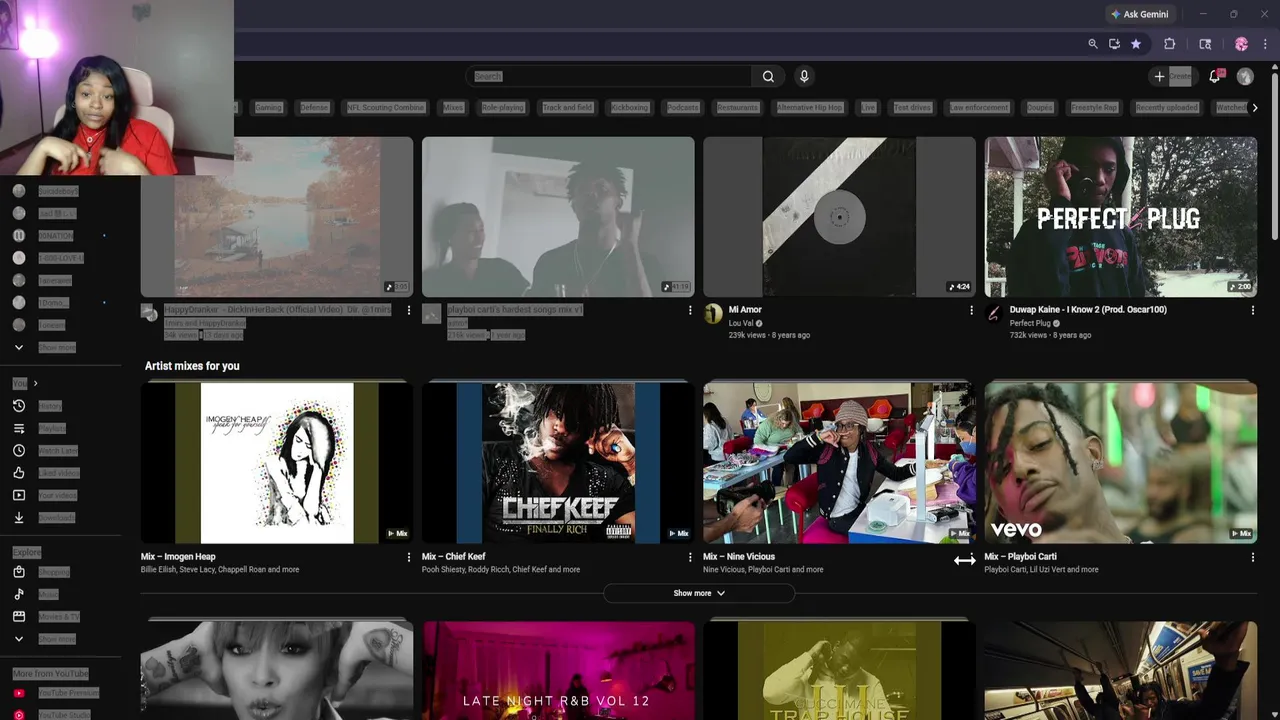The image size is (1280, 720).
Task: Click the browser zoom magnifier icon
Action: pyautogui.click(x=1093, y=44)
